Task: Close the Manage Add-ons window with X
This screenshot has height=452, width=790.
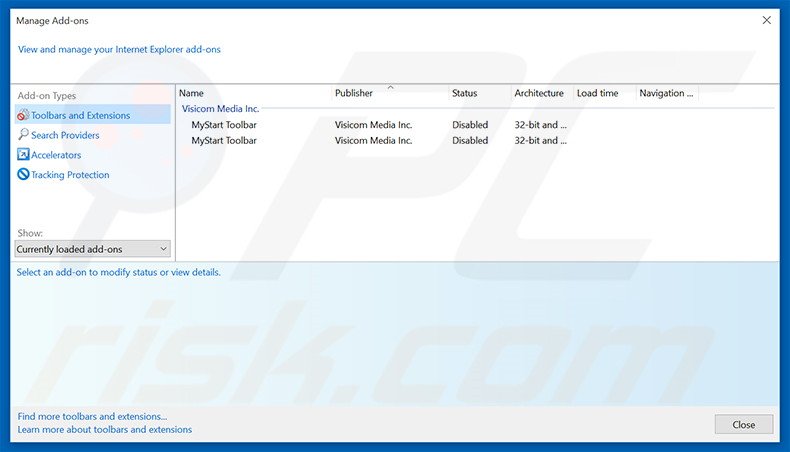Action: [766, 20]
